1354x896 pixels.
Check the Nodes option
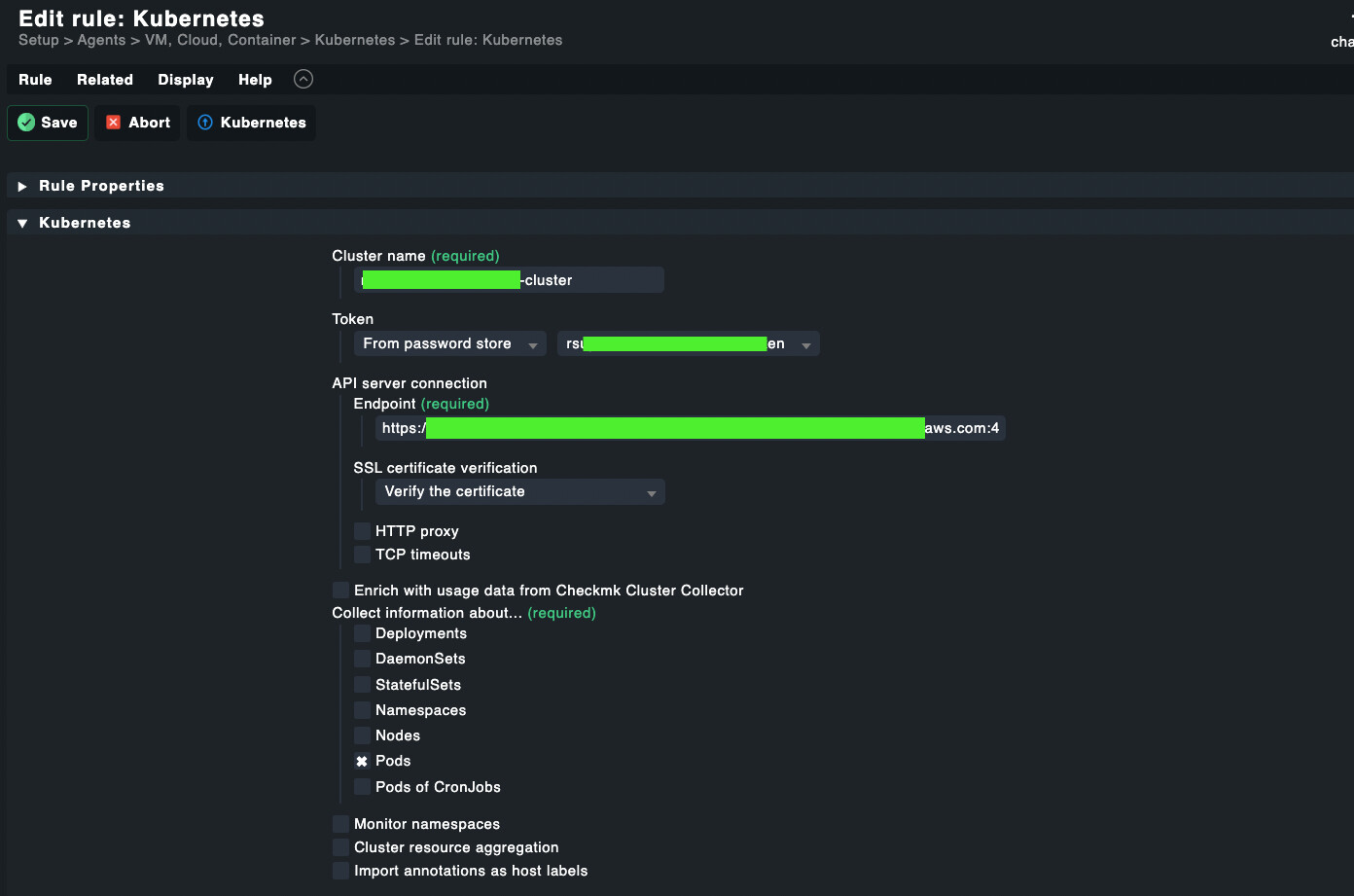(362, 736)
